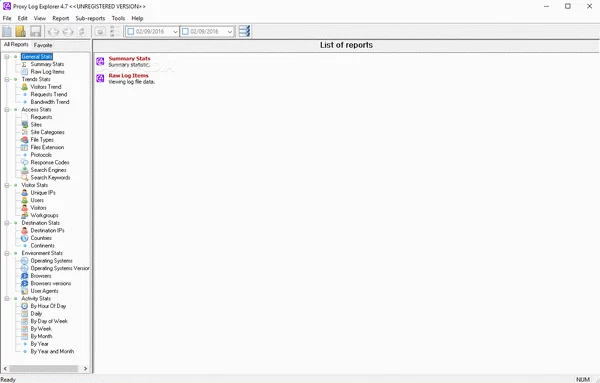Open the start date dropdown arrow
The height and width of the screenshot is (383, 600).
[175, 32]
